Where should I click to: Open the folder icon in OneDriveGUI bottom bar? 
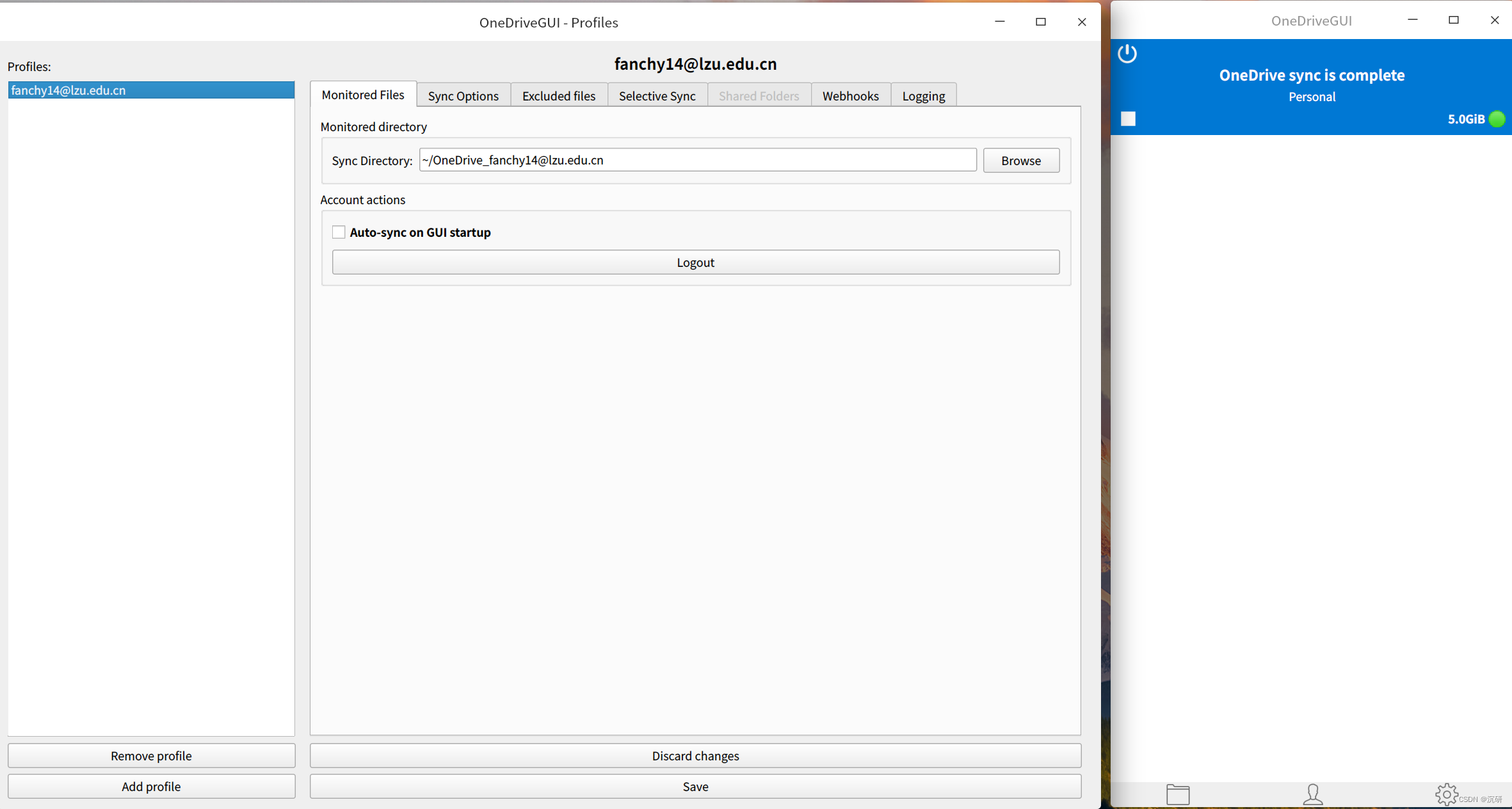[1178, 794]
